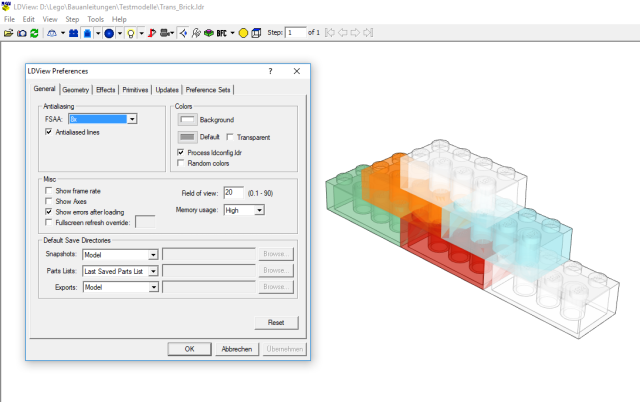Expand the Memory usage dropdown

258,210
